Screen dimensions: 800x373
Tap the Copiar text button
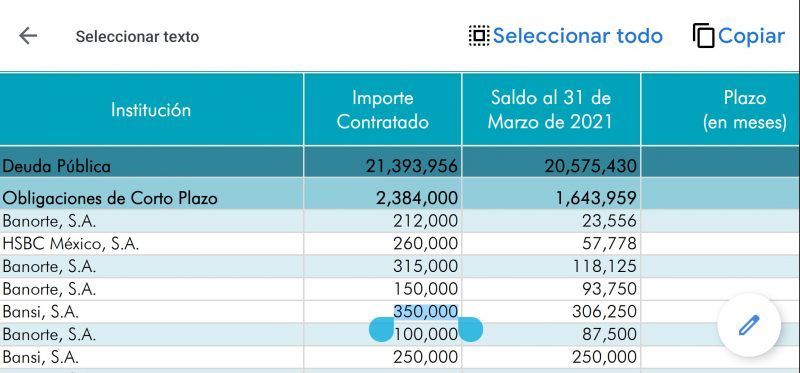(751, 36)
